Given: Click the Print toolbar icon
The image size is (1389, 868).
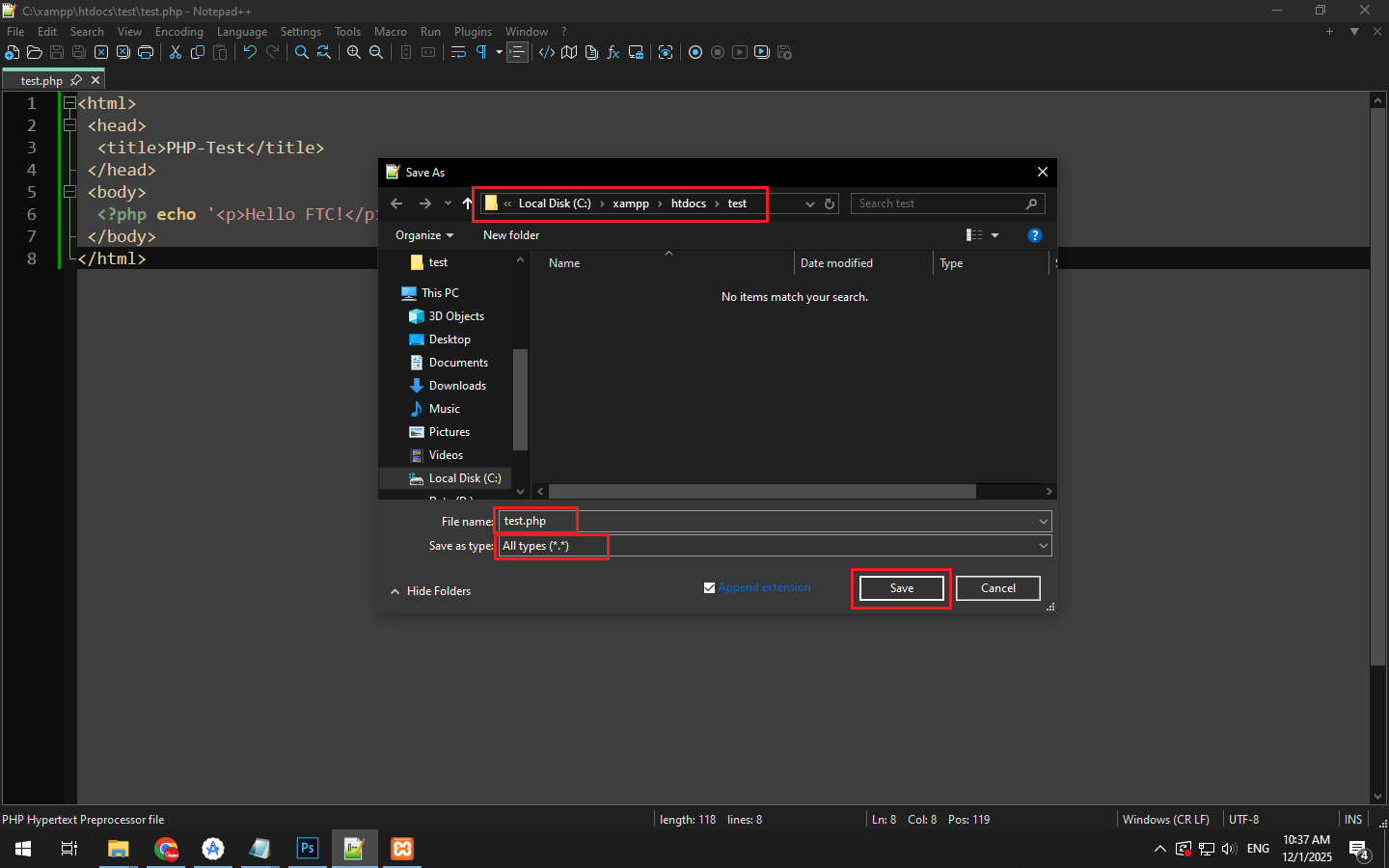Looking at the screenshot, I should tap(146, 53).
